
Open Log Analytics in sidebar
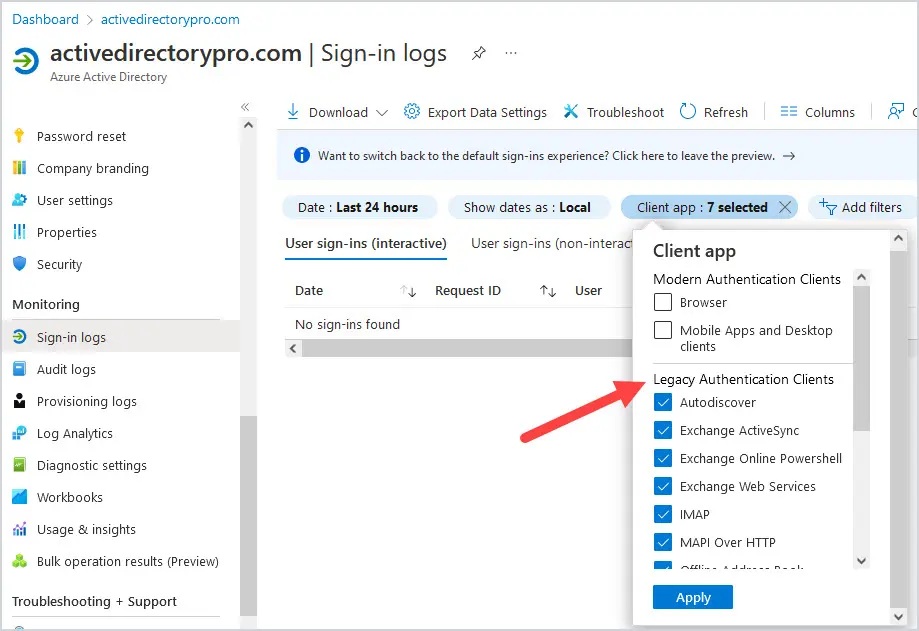coord(74,434)
